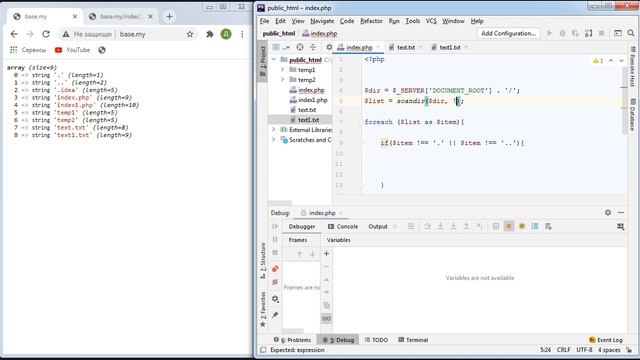Toggle the Database tool window side tab
Image resolution: width=640 pixels, height=360 pixels.
click(x=633, y=115)
